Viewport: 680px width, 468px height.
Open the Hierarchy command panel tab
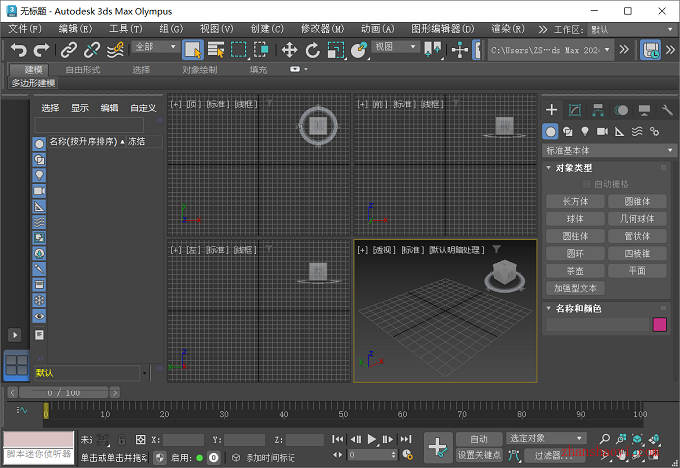pos(598,110)
